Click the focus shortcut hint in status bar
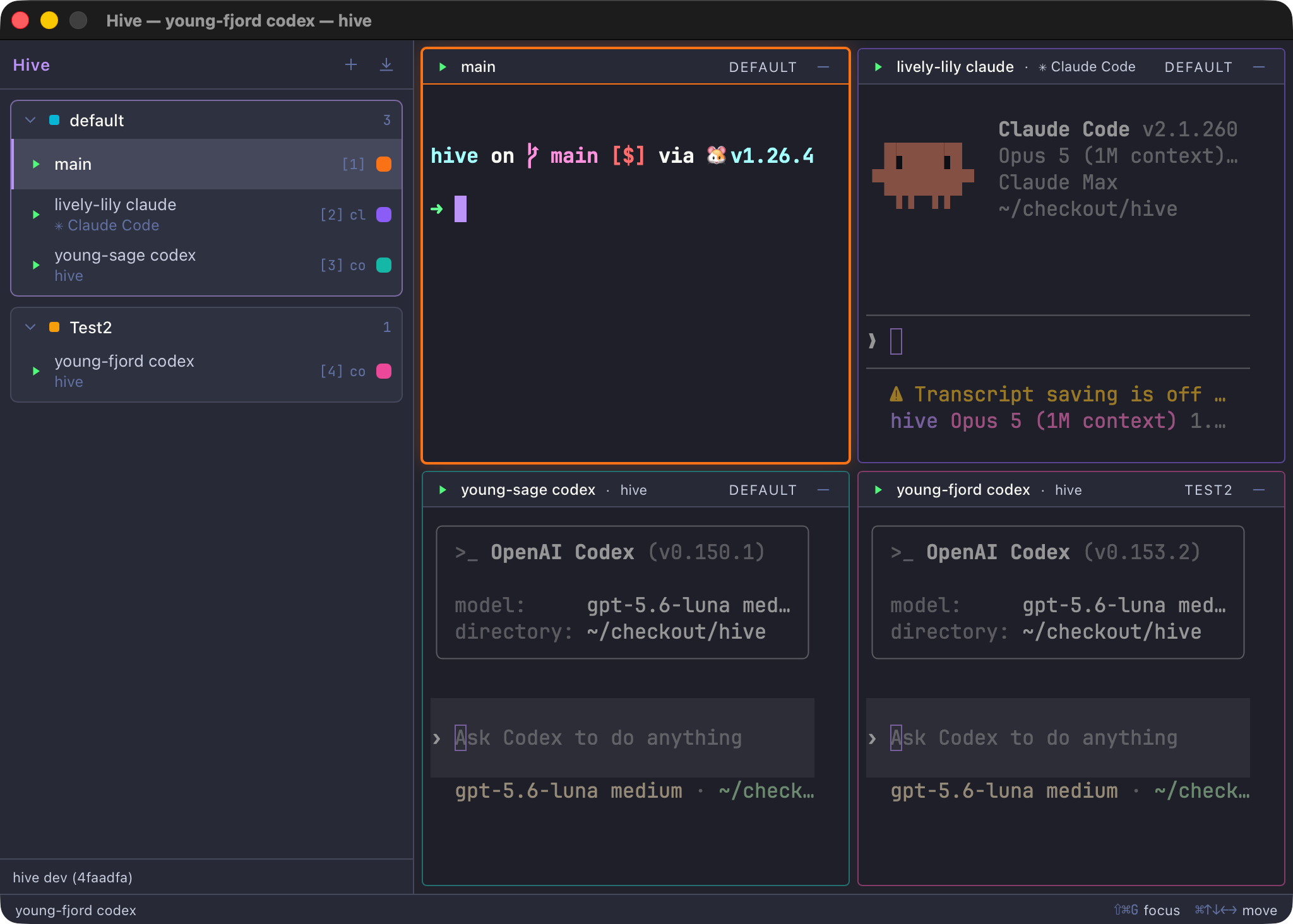Image resolution: width=1293 pixels, height=924 pixels. [x=1147, y=910]
